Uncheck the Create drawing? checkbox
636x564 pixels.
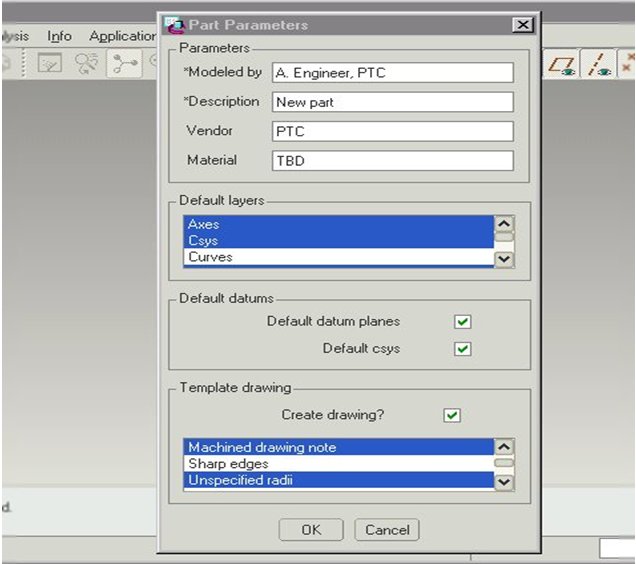(452, 415)
